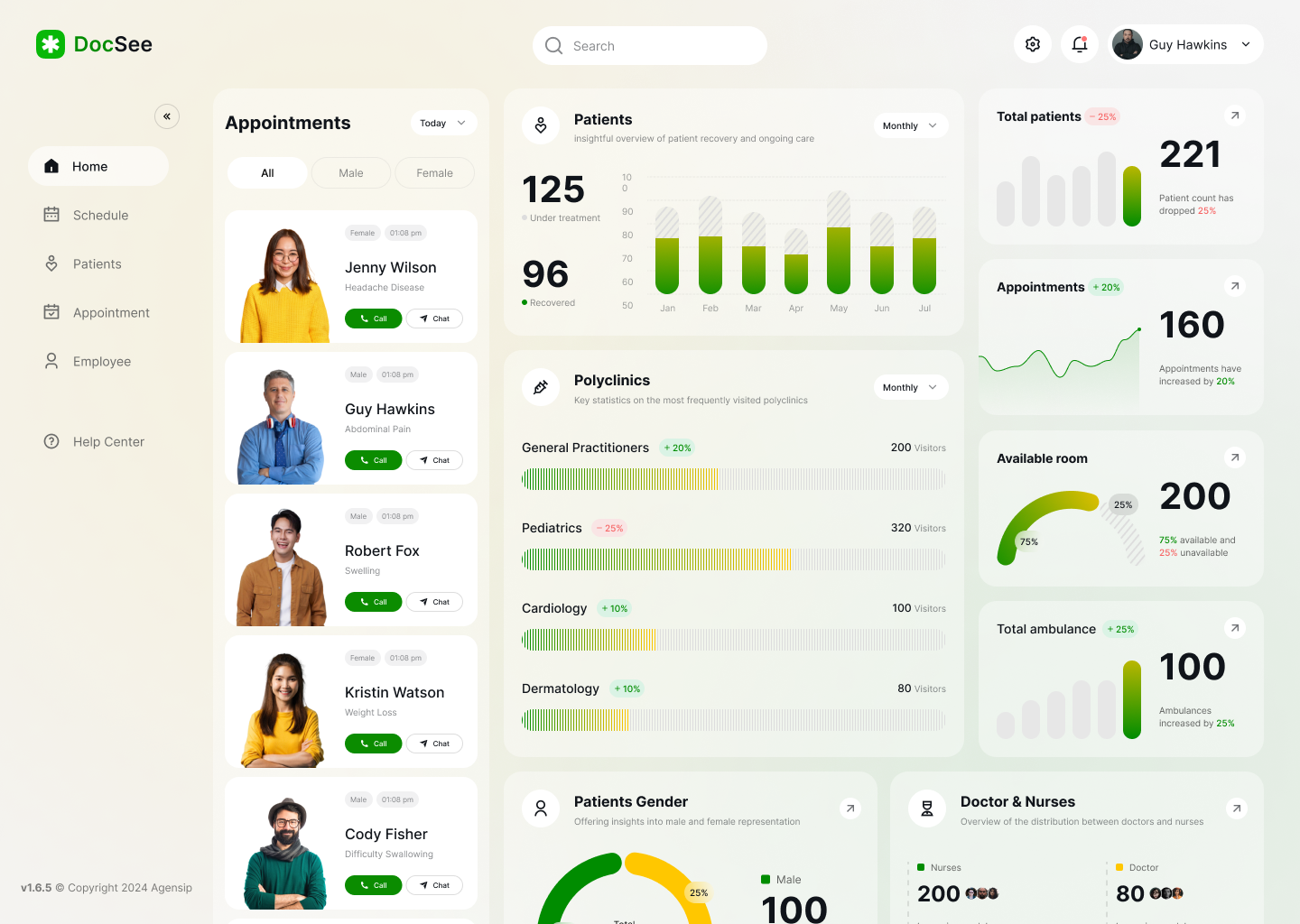Click Jenny Wilson's photo thumbnail
Image resolution: width=1300 pixels, height=924 pixels.
284,284
